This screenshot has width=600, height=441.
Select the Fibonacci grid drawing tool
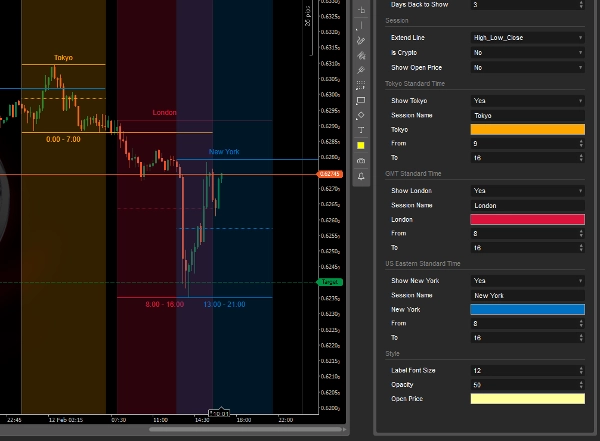click(x=360, y=85)
